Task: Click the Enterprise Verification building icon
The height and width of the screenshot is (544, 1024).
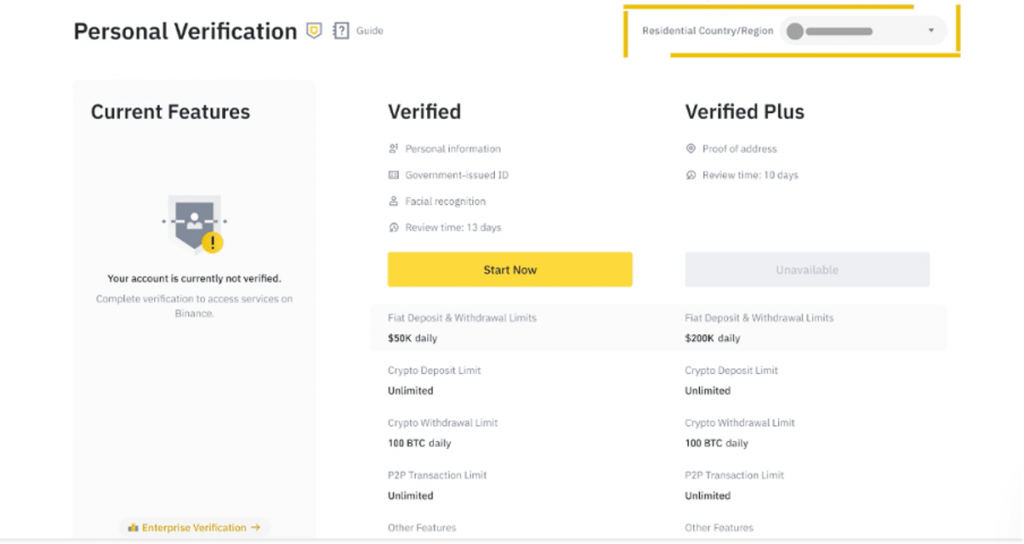Action: (133, 528)
